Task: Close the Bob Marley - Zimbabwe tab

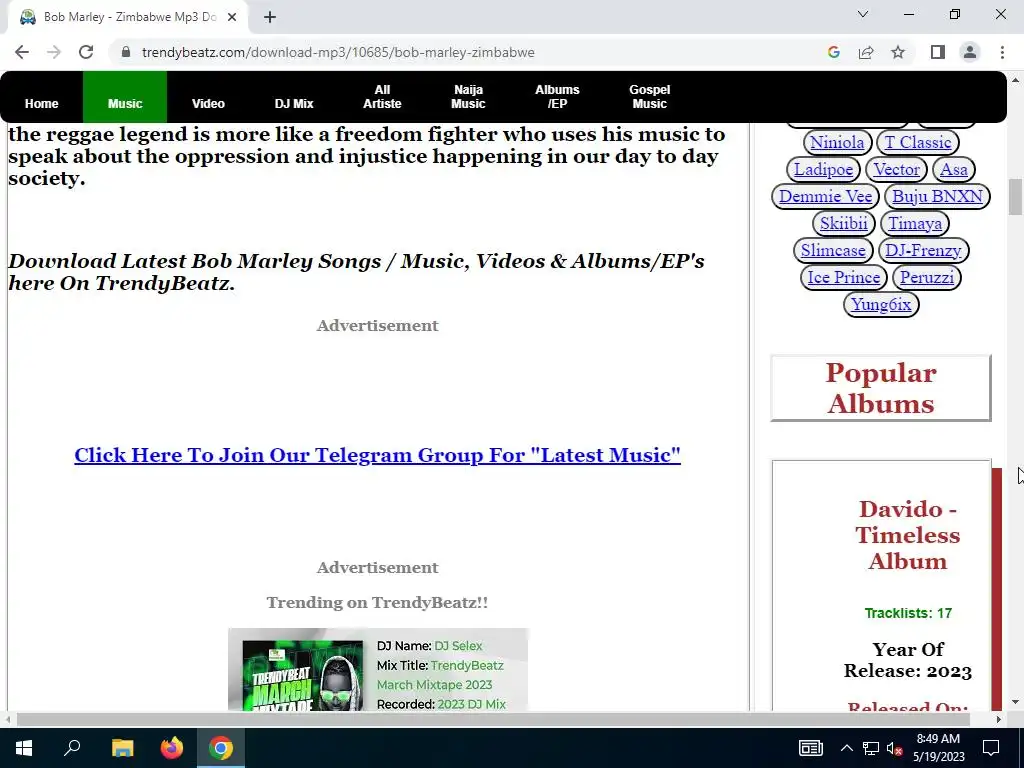Action: pos(232,17)
